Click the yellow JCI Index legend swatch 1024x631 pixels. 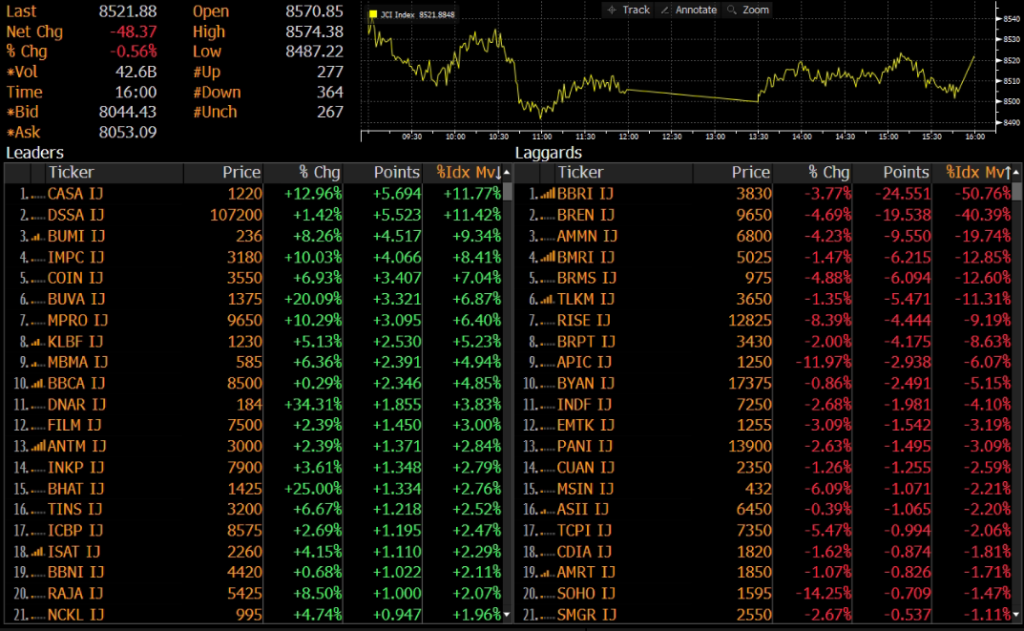[373, 15]
